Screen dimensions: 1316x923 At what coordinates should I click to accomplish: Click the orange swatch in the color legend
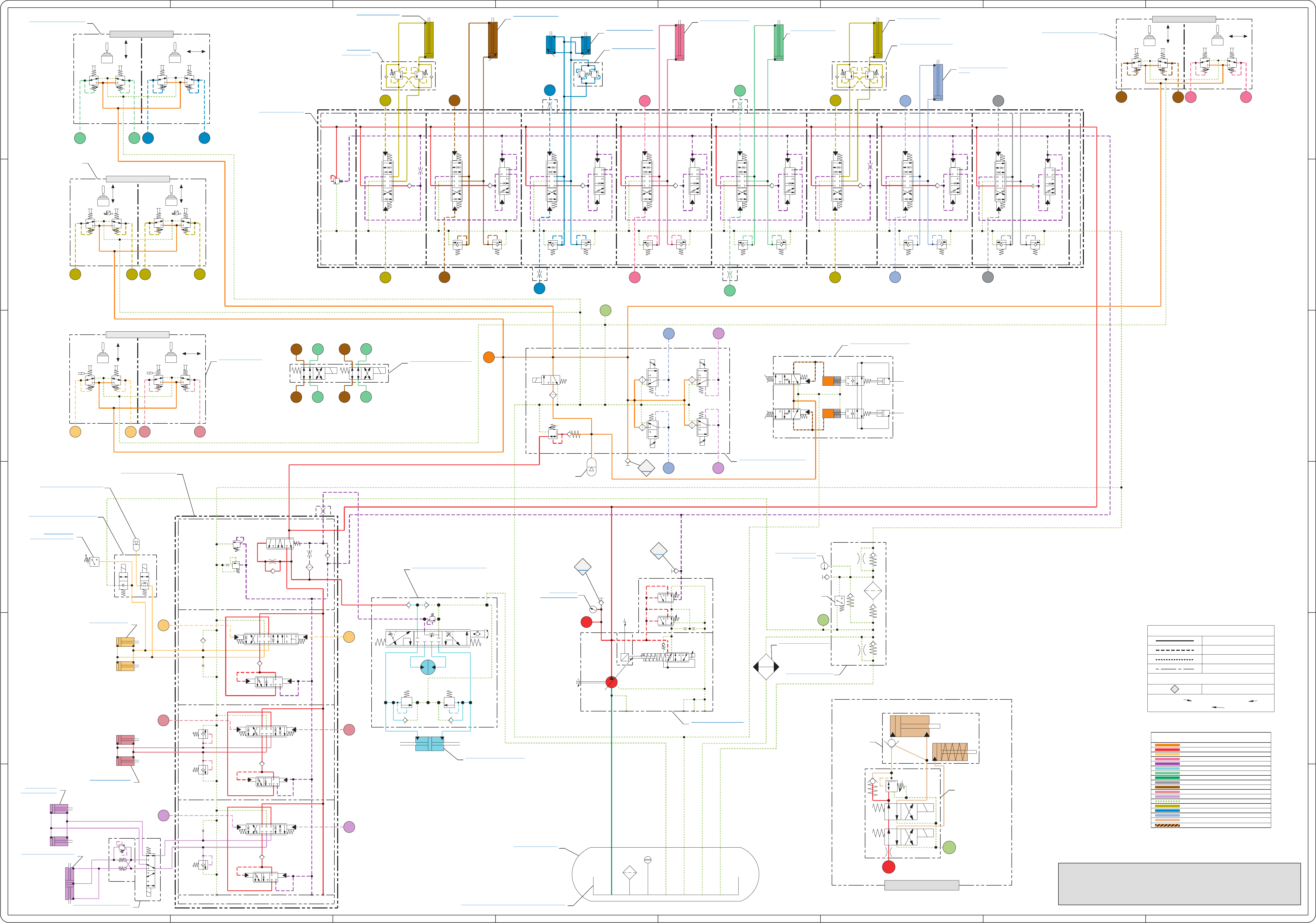tap(1167, 745)
